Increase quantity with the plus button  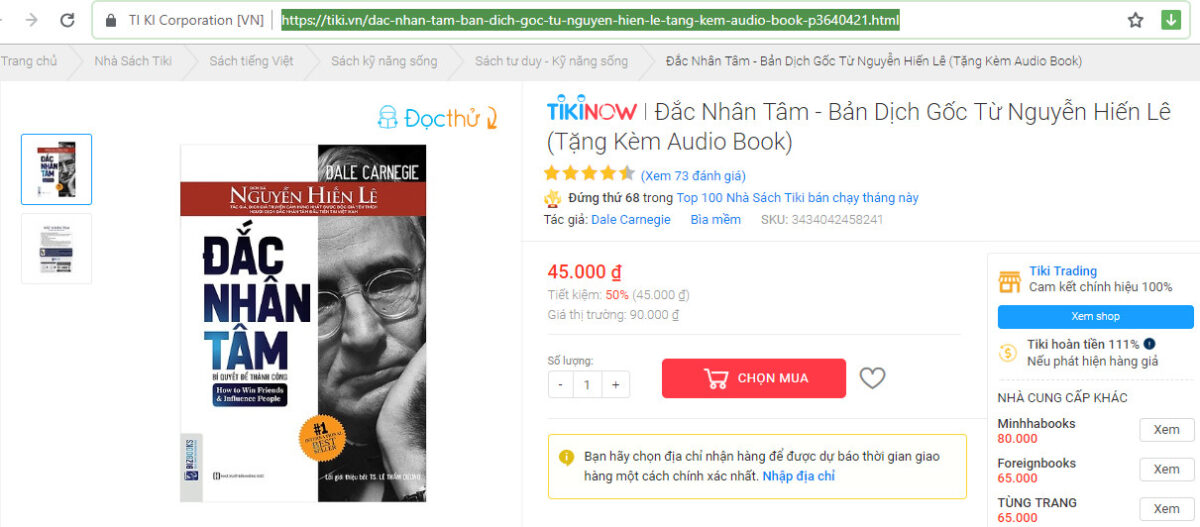pos(615,384)
